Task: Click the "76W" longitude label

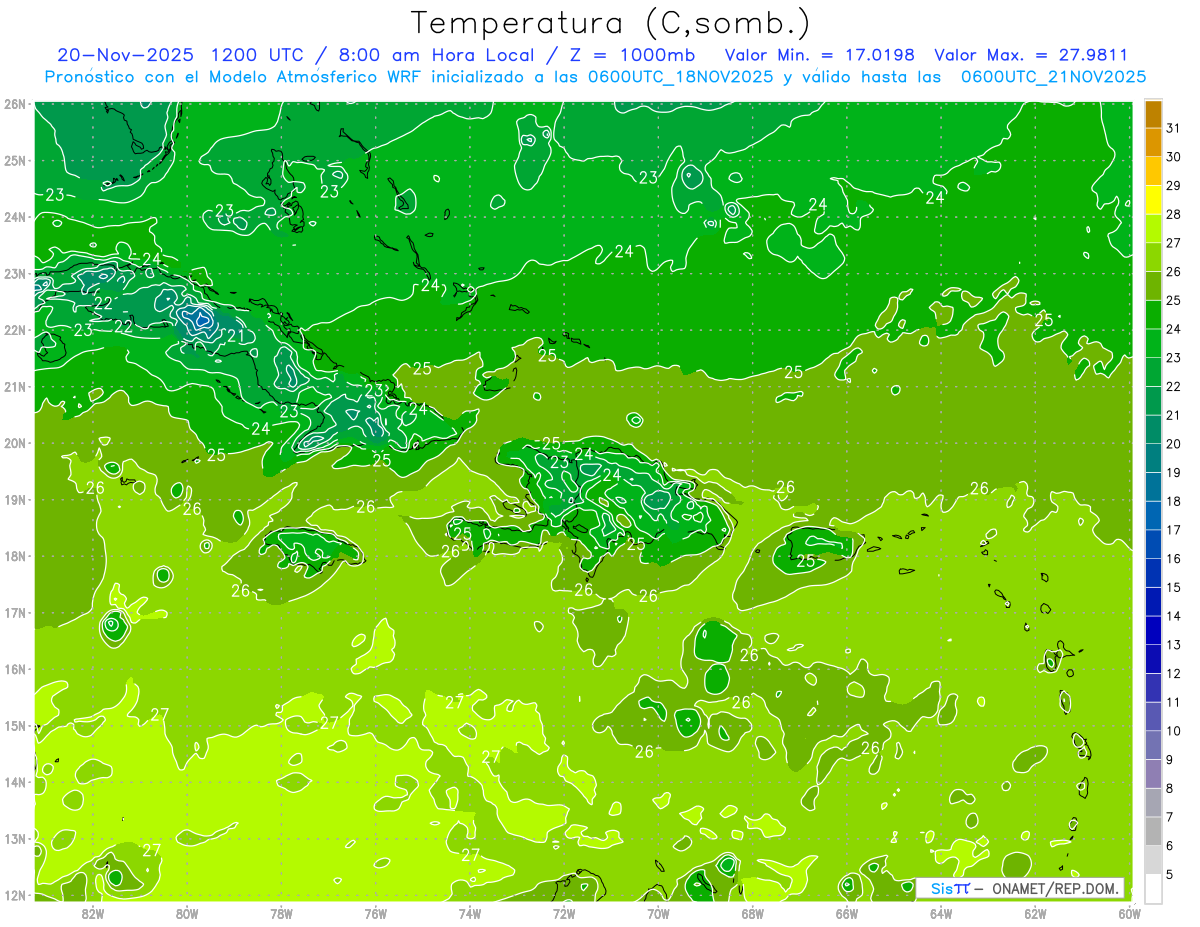Action: [x=375, y=912]
